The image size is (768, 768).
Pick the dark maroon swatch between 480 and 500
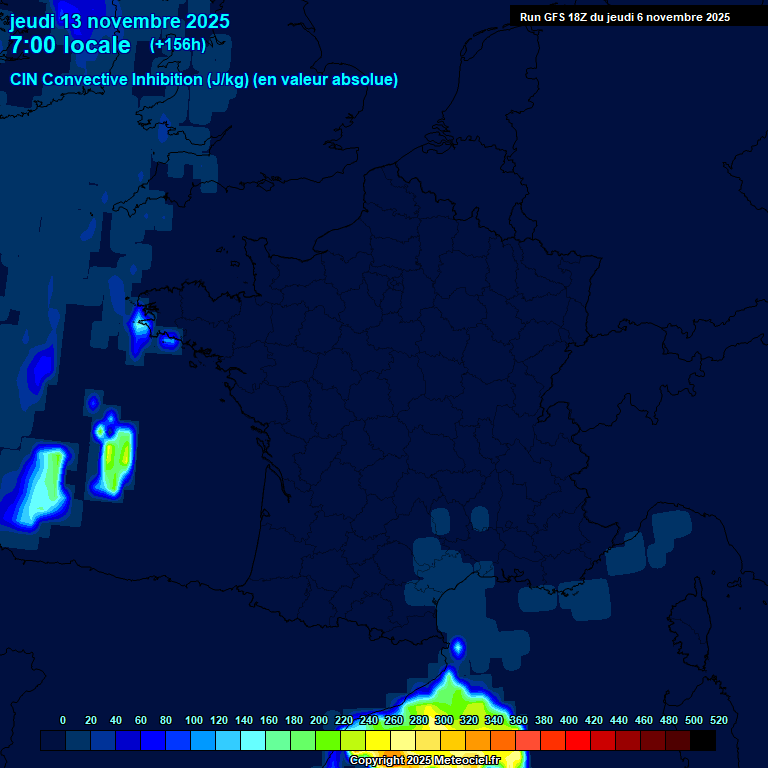677,741
